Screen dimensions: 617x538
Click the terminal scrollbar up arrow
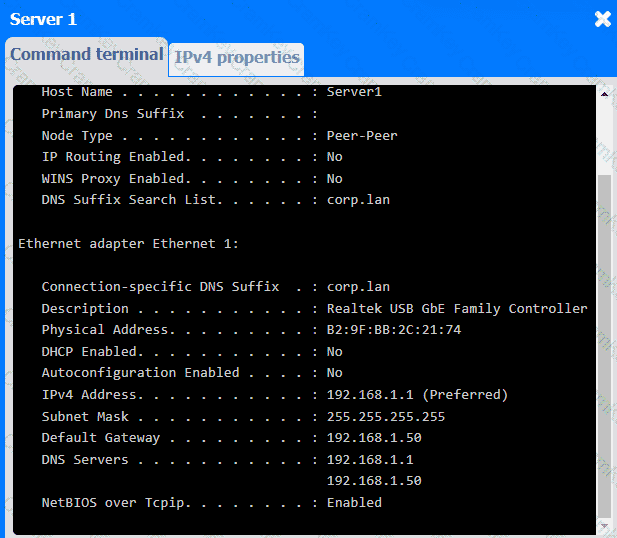point(604,93)
